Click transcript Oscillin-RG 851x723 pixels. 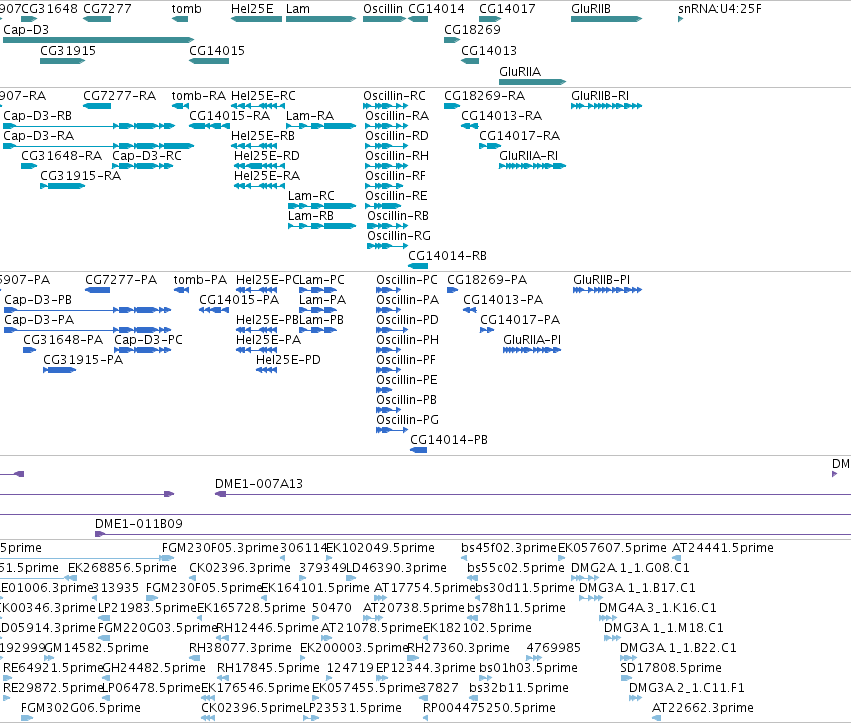click(399, 236)
